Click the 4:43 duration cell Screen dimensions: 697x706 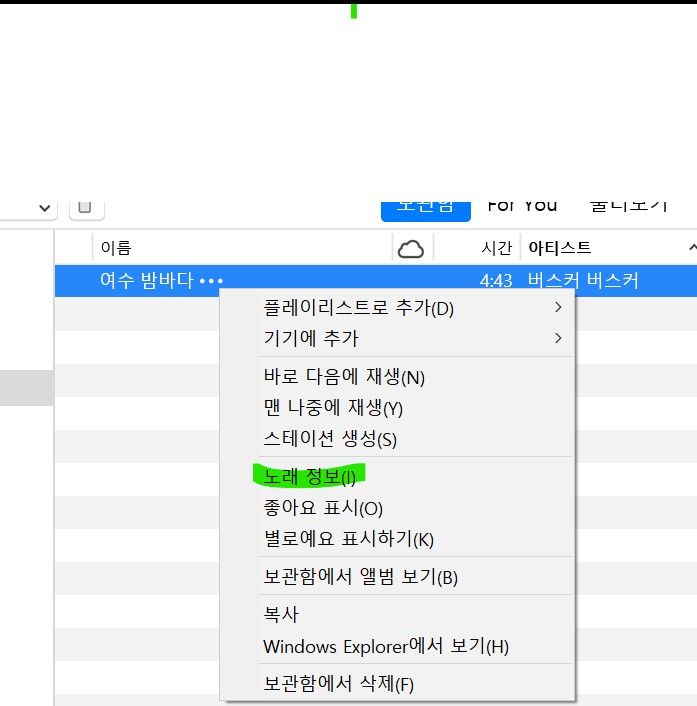(496, 281)
